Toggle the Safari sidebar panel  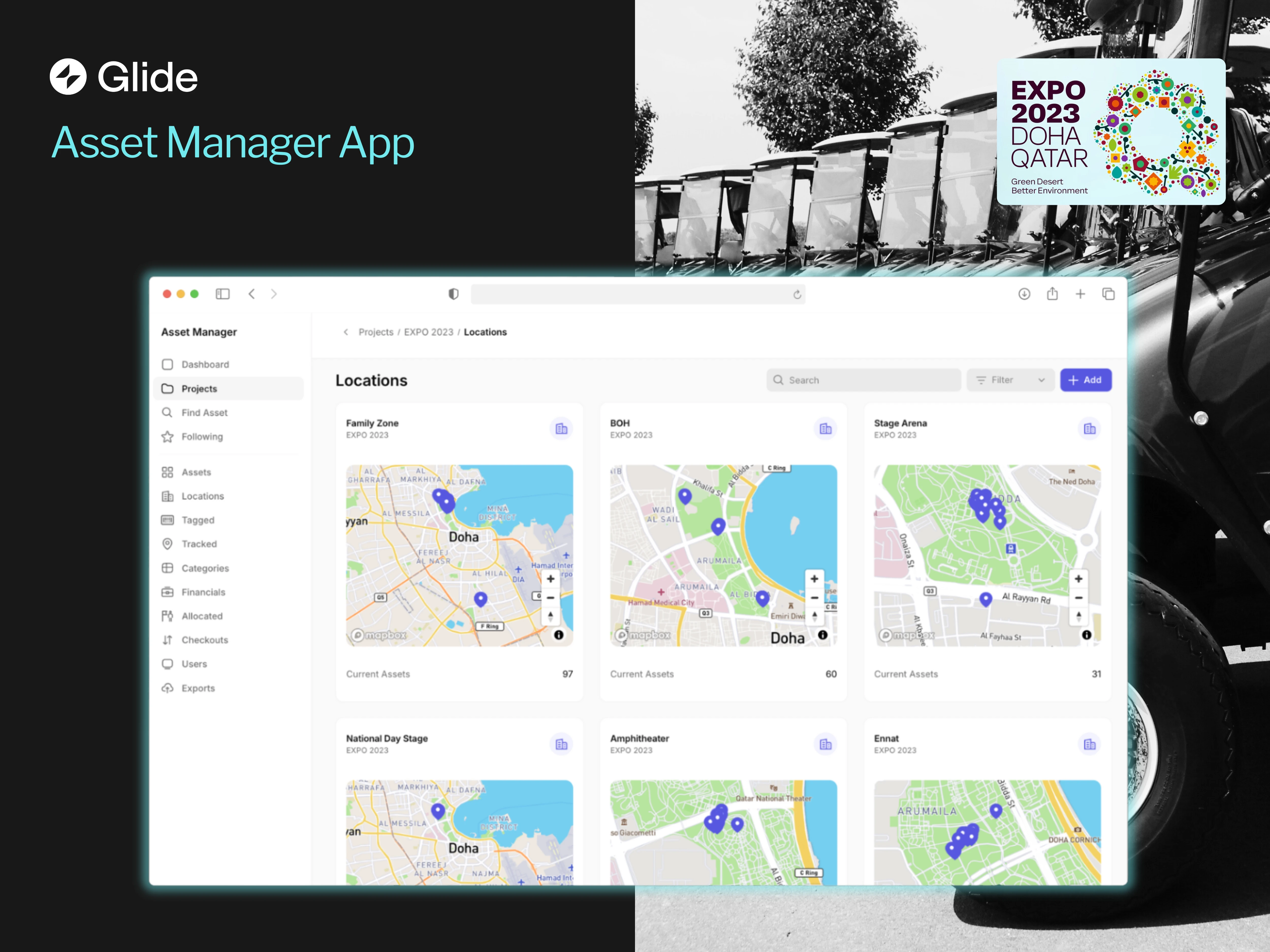pos(222,294)
